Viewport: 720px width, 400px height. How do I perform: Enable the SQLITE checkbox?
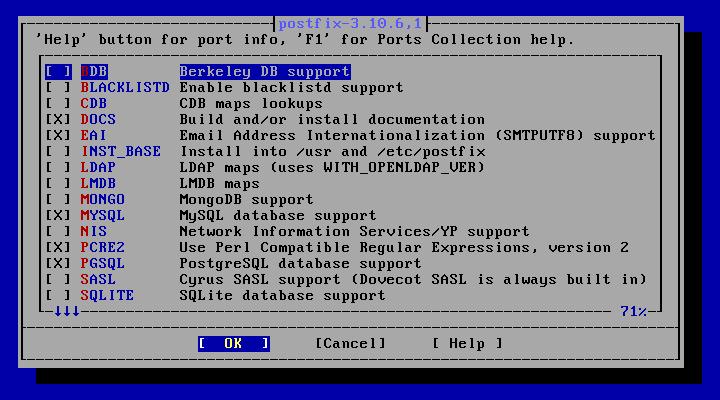pos(58,296)
